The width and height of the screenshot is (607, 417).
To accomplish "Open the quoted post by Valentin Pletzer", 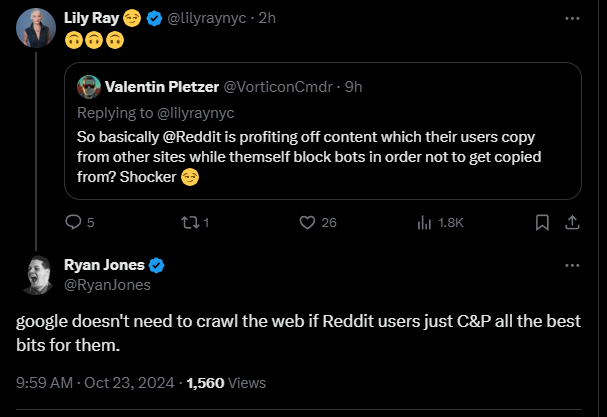I will (330, 160).
